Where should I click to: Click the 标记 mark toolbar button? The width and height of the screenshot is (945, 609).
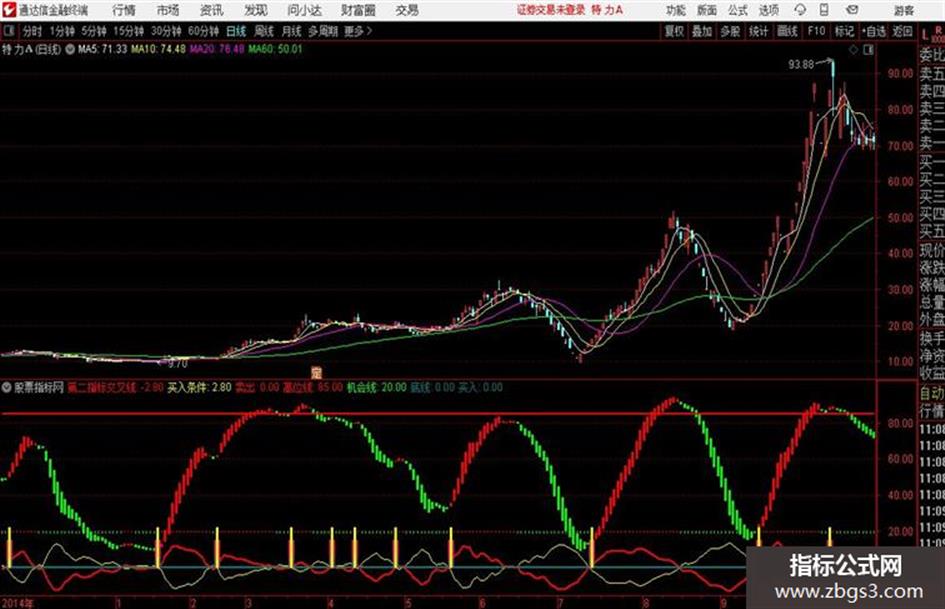844,31
